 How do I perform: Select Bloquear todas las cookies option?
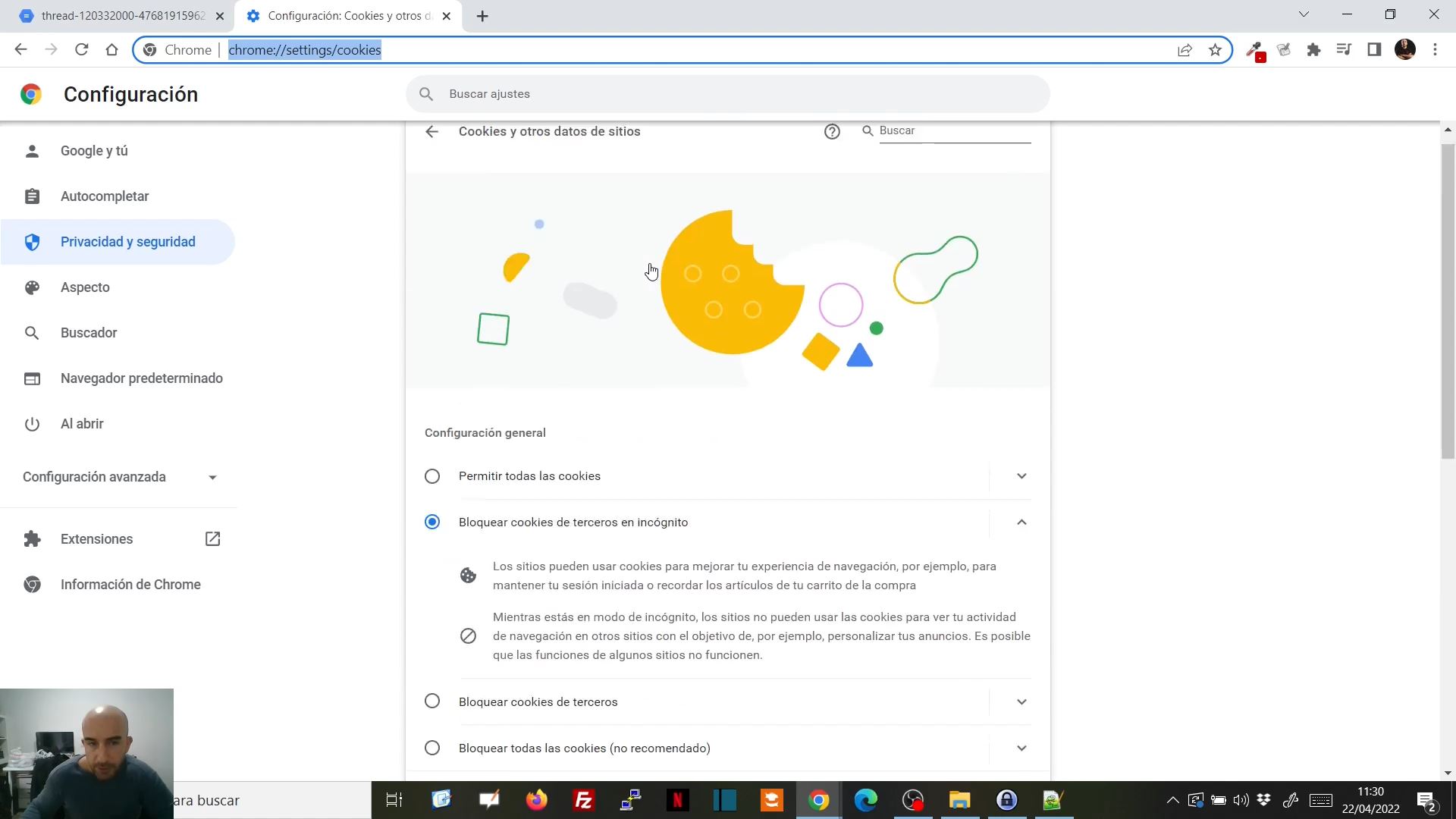coord(432,748)
